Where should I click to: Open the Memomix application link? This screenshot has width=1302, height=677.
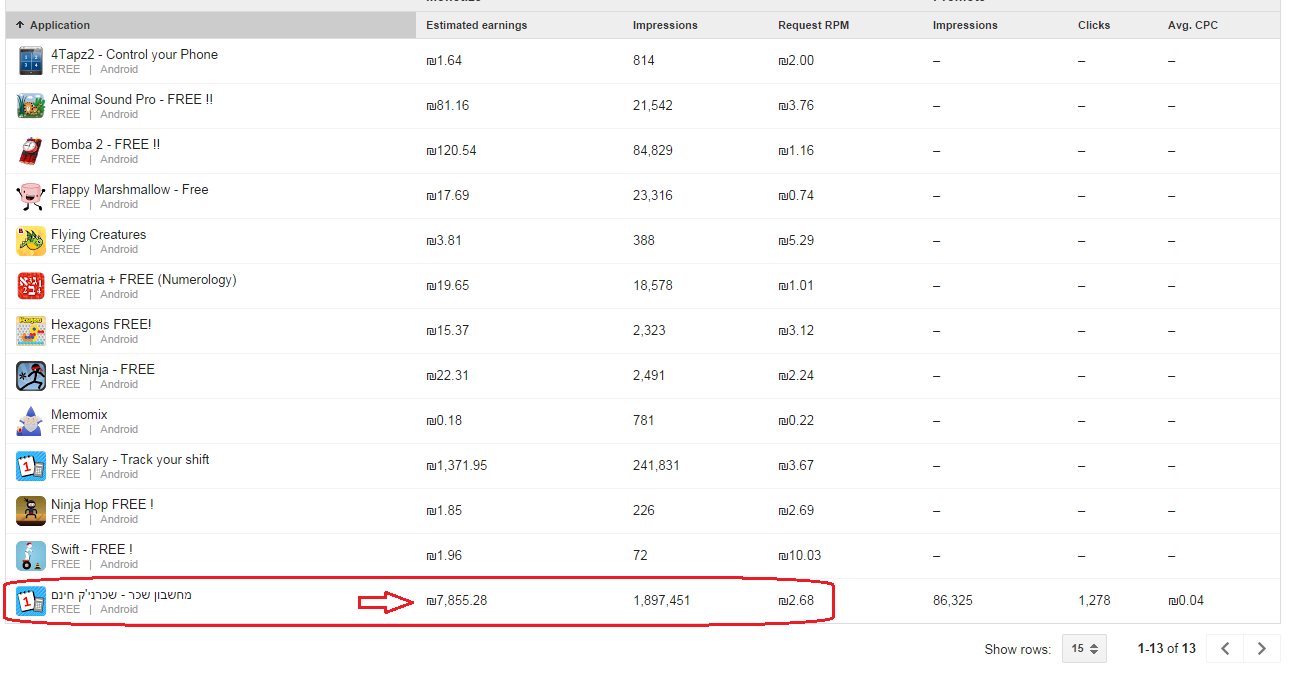click(79, 415)
